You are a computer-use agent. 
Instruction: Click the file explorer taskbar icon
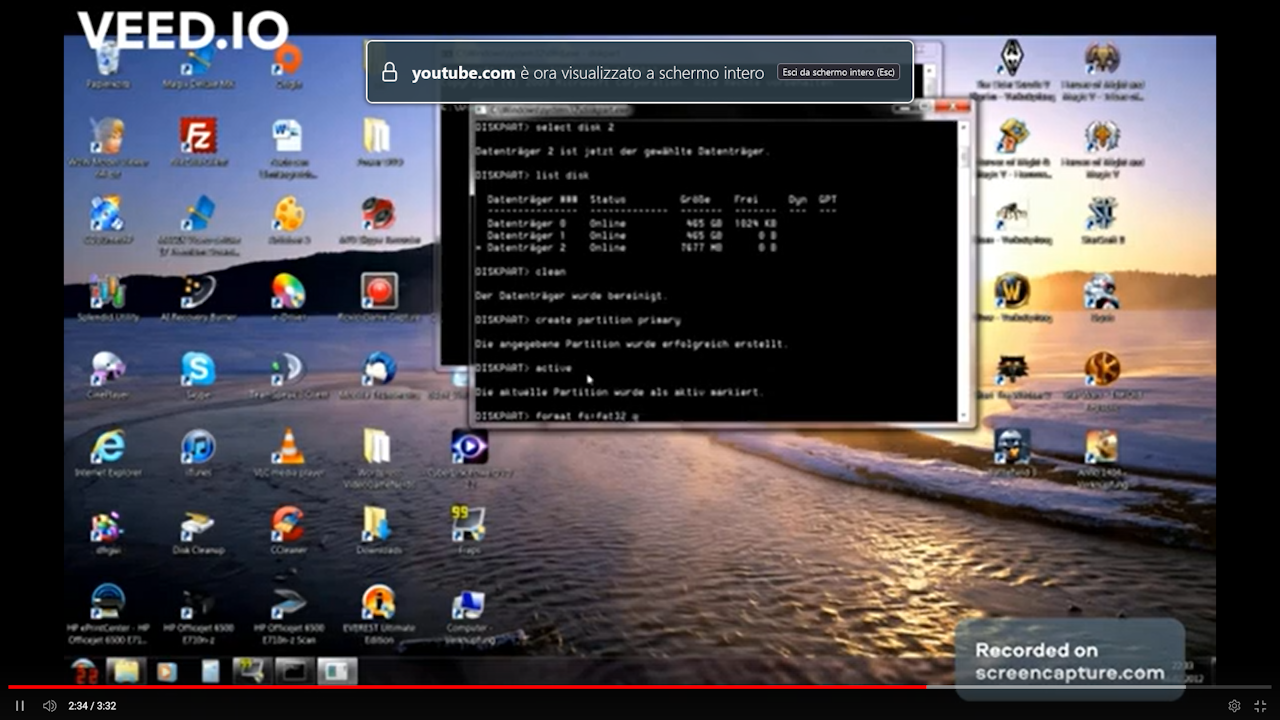click(x=126, y=671)
